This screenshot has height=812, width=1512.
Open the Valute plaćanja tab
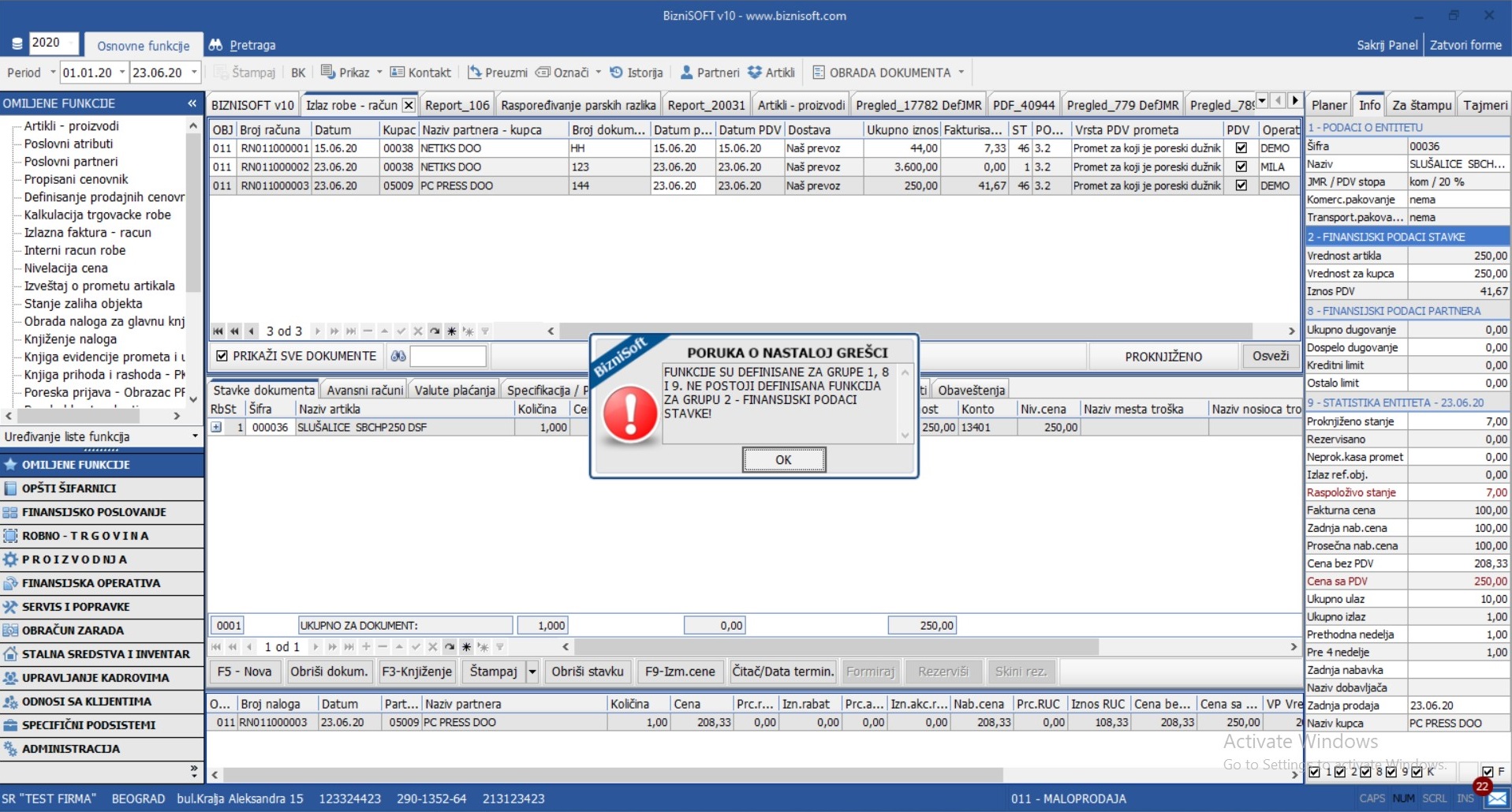[455, 390]
